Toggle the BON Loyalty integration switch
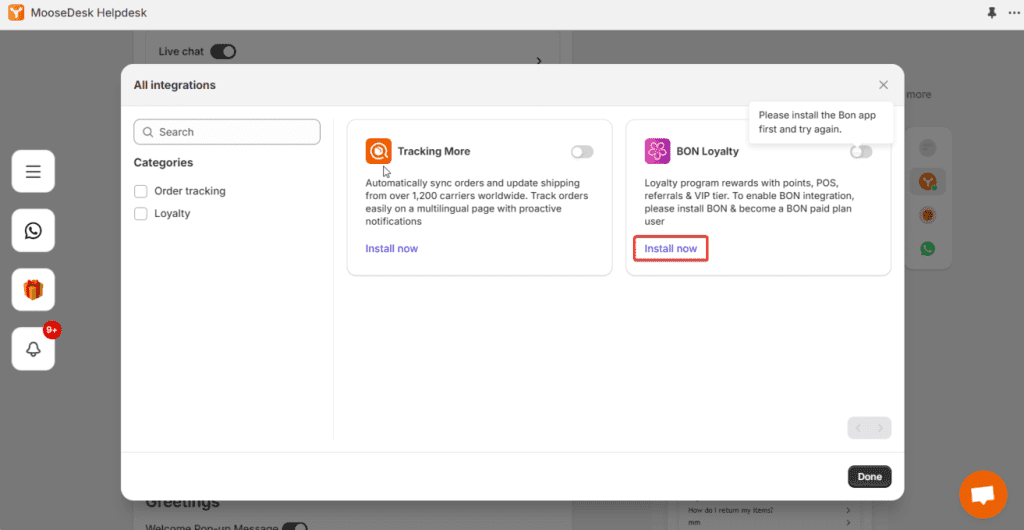The image size is (1024, 530). [861, 152]
